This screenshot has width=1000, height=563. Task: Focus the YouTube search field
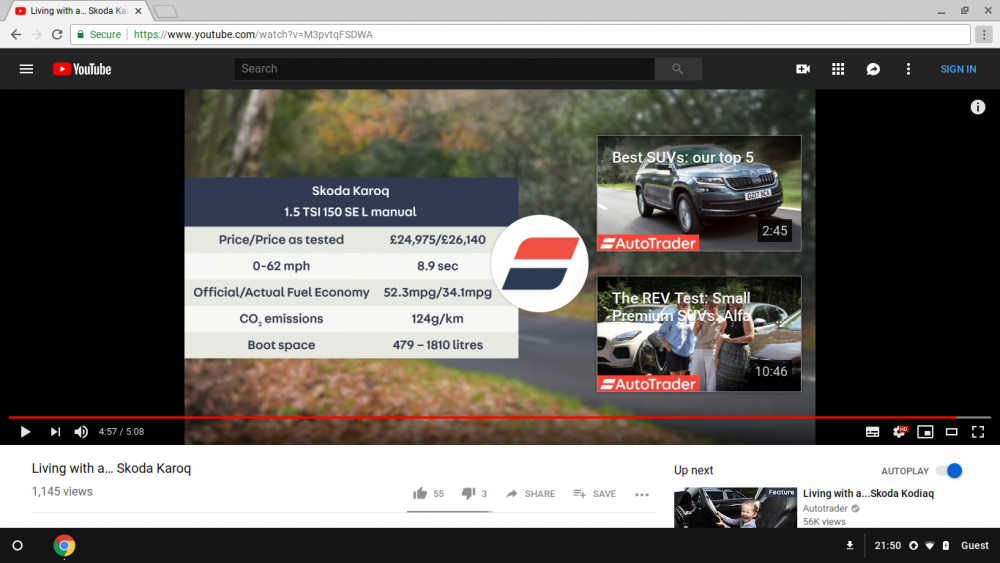tap(444, 69)
